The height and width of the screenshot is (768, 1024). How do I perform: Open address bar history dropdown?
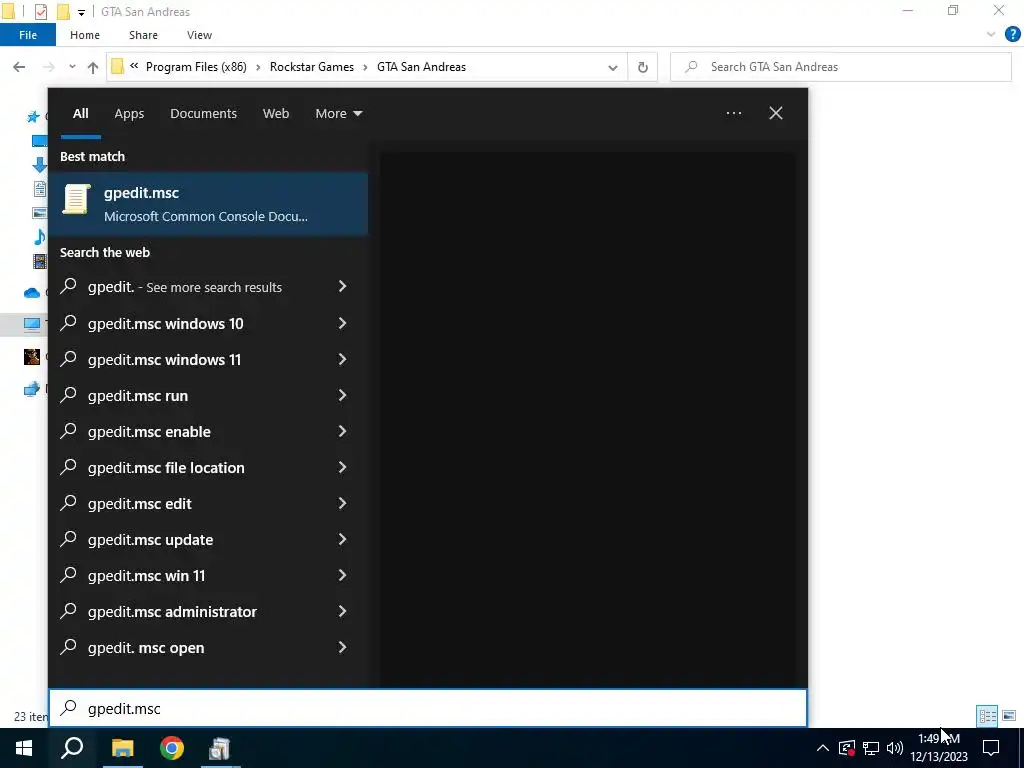[613, 67]
